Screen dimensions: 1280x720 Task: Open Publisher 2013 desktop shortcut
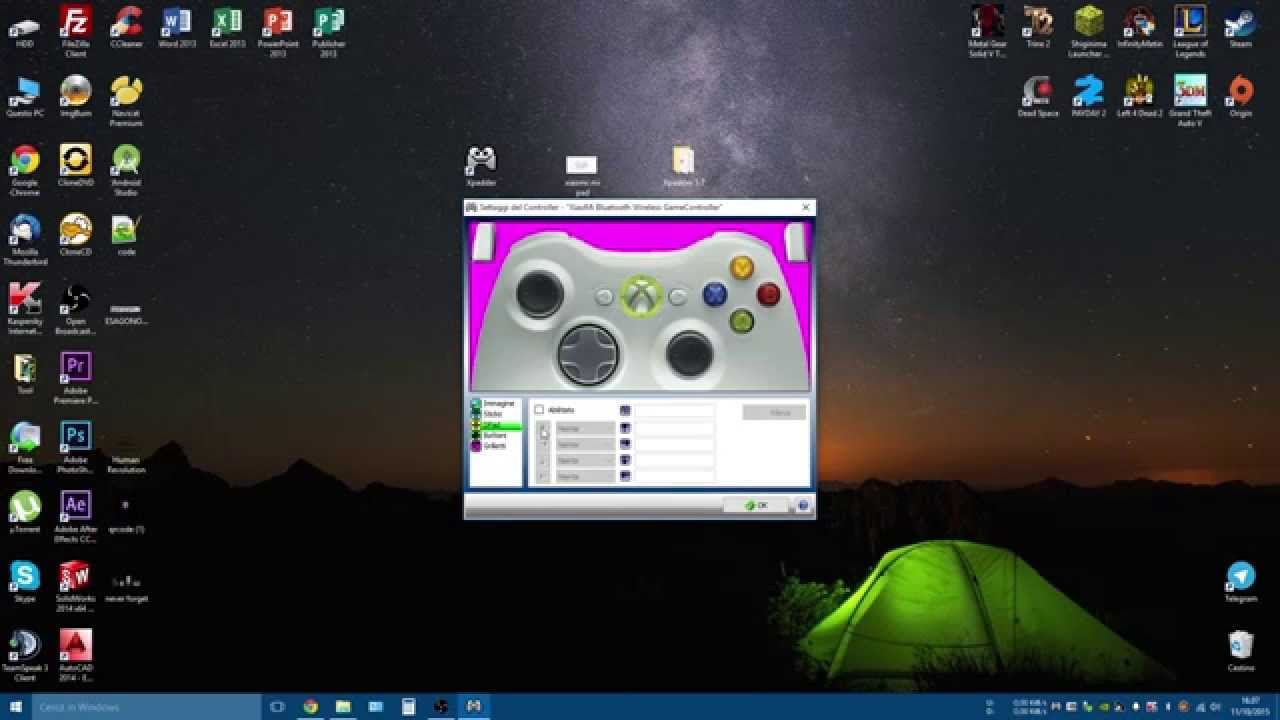point(329,30)
